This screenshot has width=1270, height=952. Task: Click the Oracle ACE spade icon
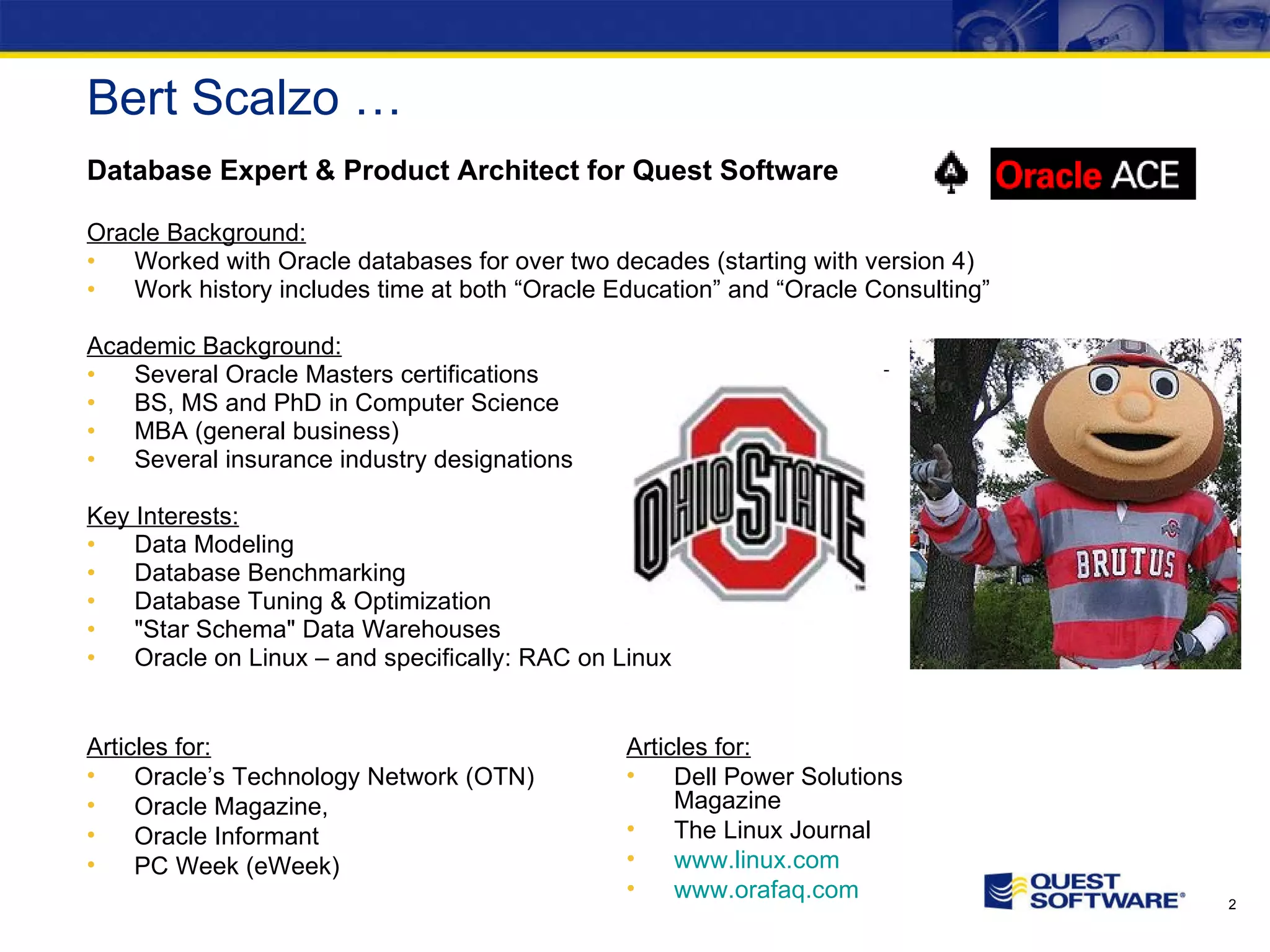point(951,172)
